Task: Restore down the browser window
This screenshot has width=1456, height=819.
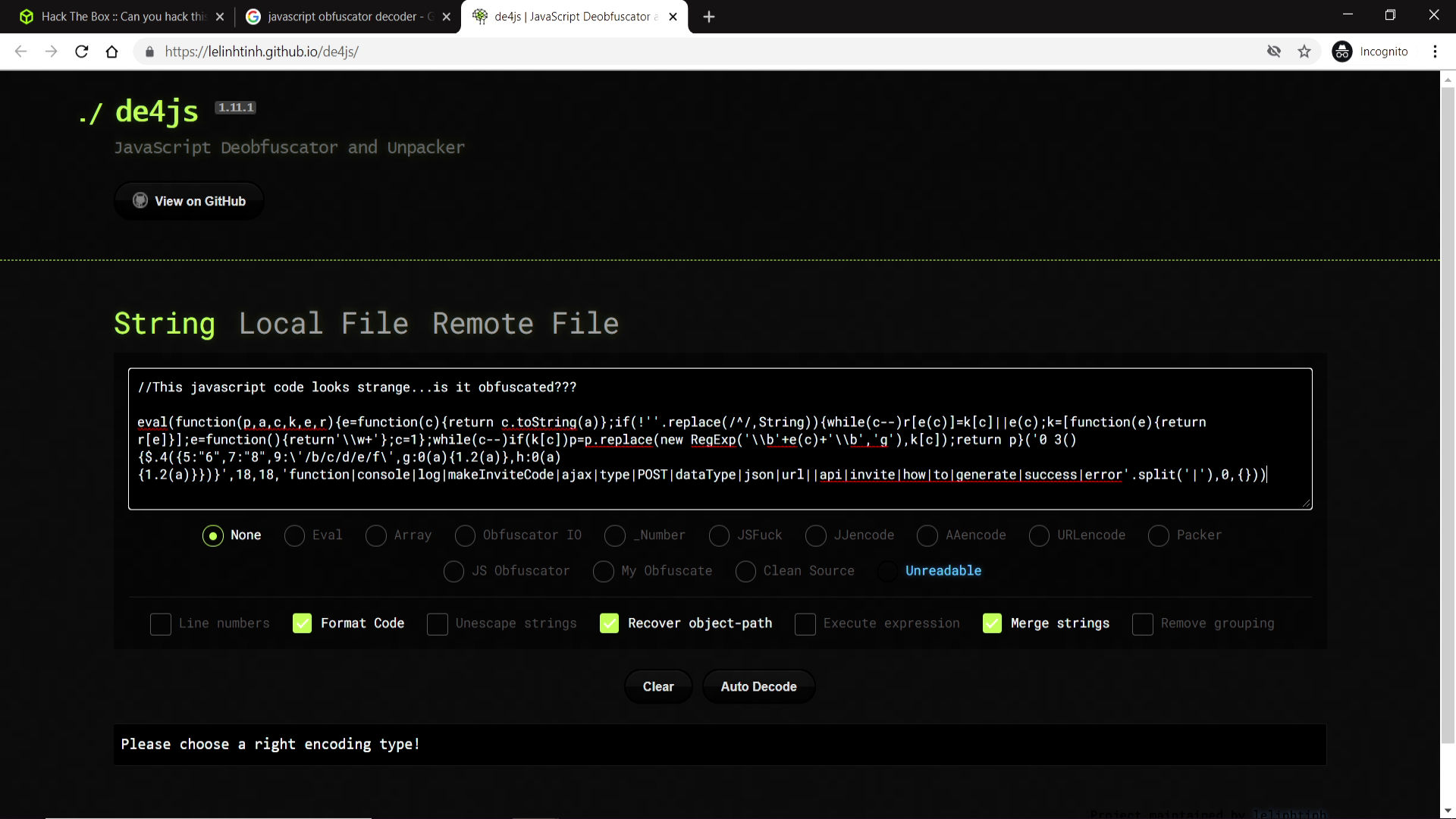Action: point(1390,15)
